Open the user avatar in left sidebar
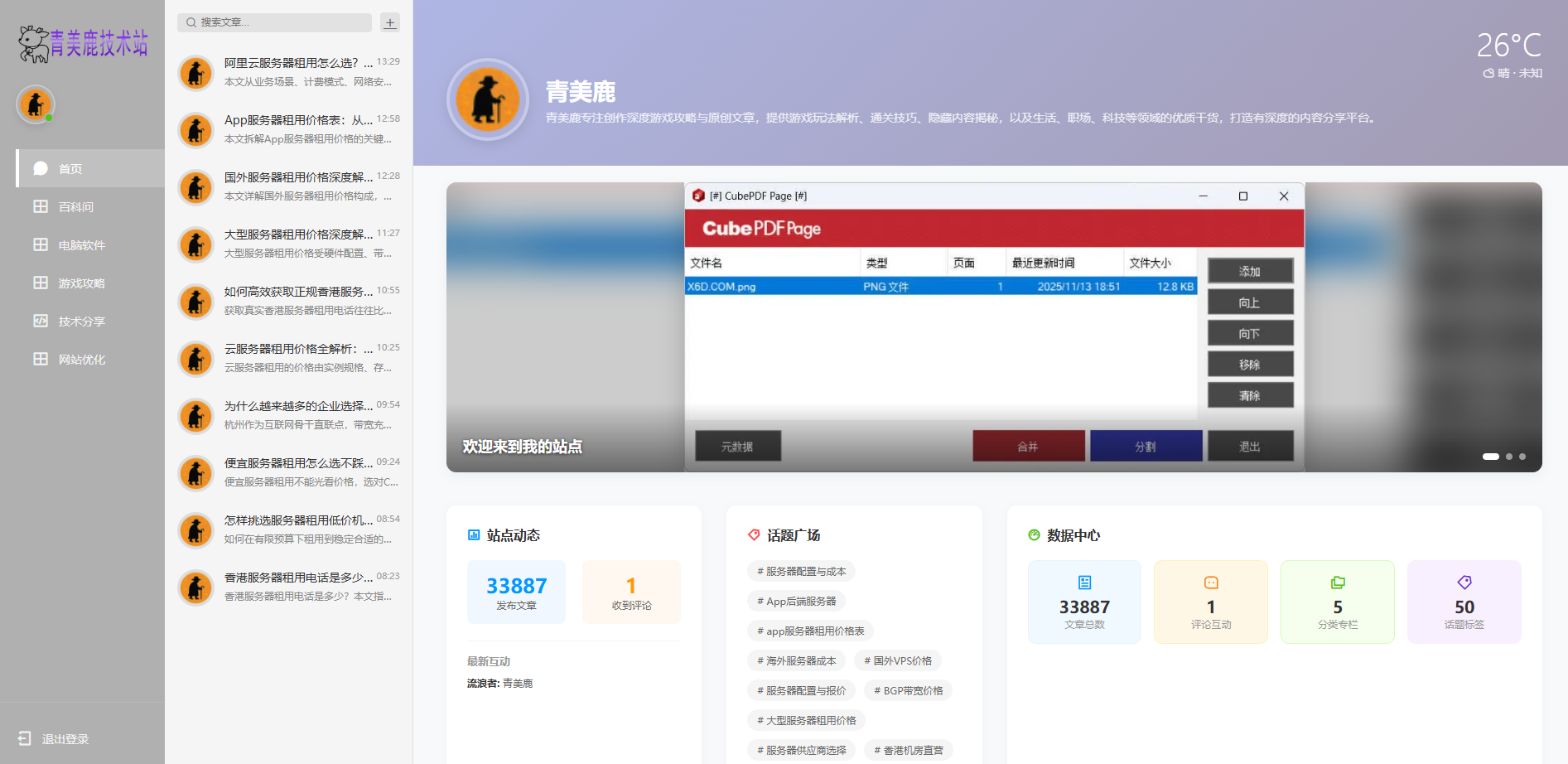This screenshot has width=1568, height=764. [x=36, y=104]
